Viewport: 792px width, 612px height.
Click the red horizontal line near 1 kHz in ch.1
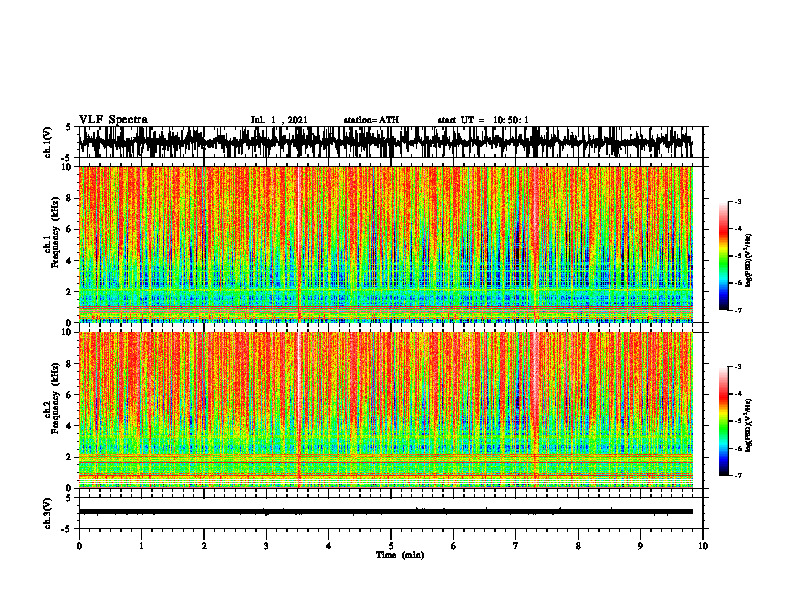click(x=385, y=307)
